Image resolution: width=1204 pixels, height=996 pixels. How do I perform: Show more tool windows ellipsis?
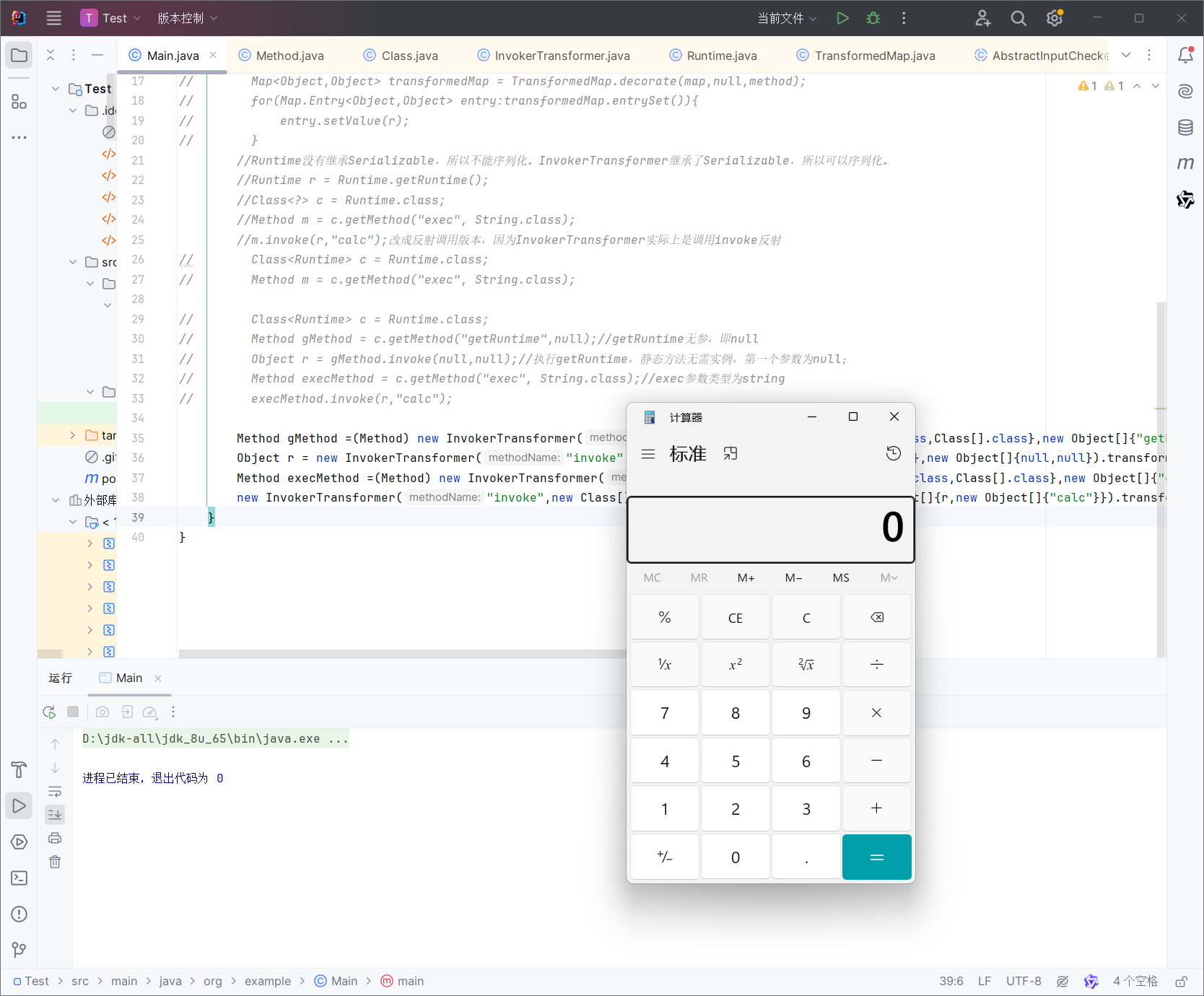coord(19,137)
